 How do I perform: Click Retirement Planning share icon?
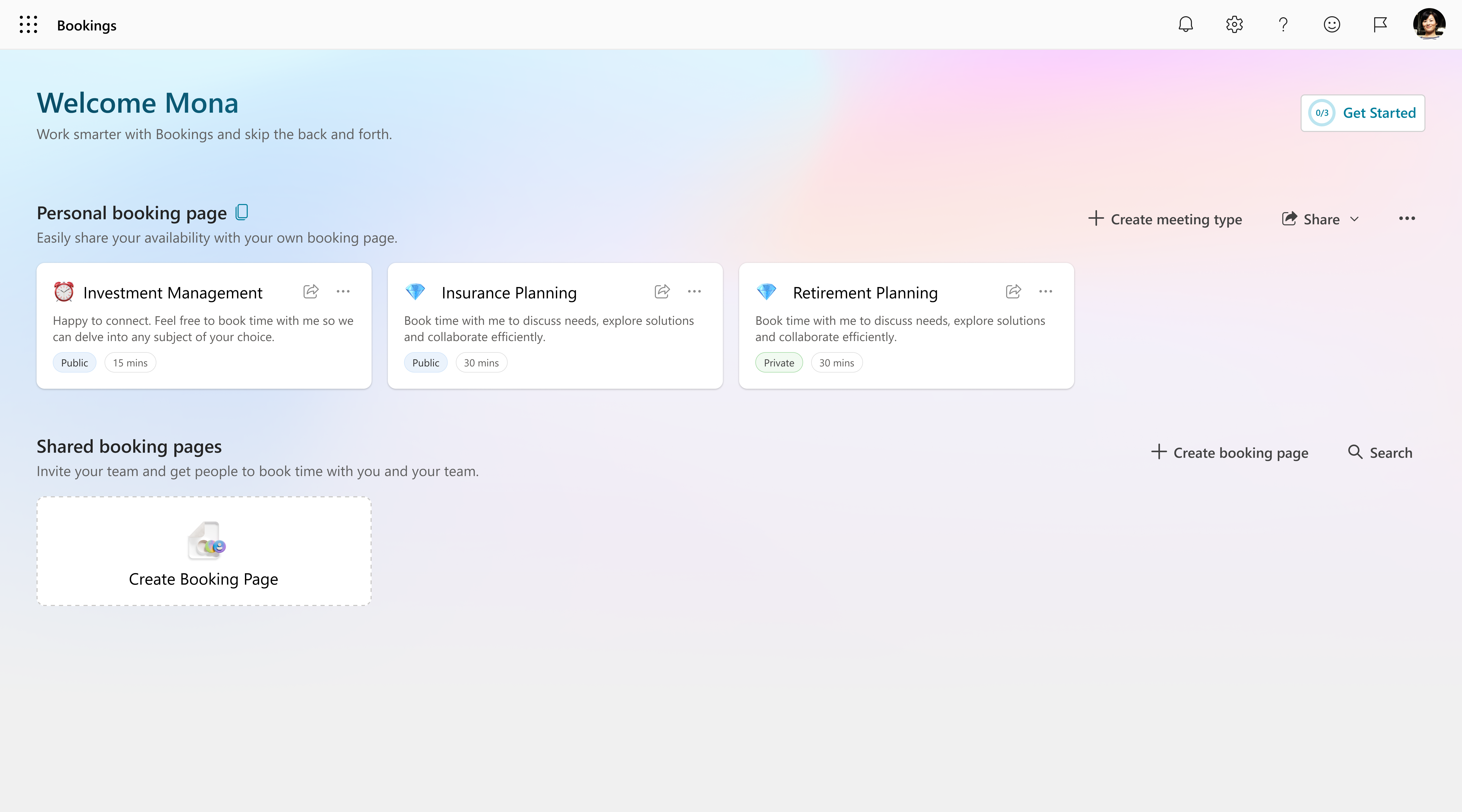click(x=1014, y=292)
